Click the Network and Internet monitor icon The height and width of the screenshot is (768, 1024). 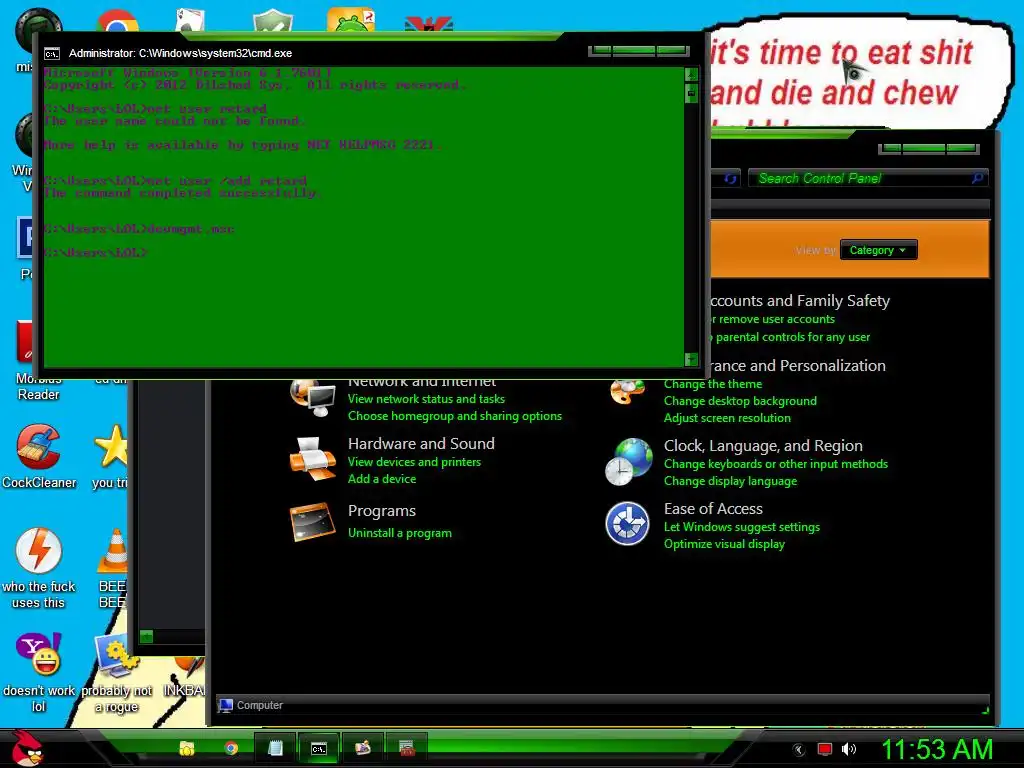click(x=313, y=397)
